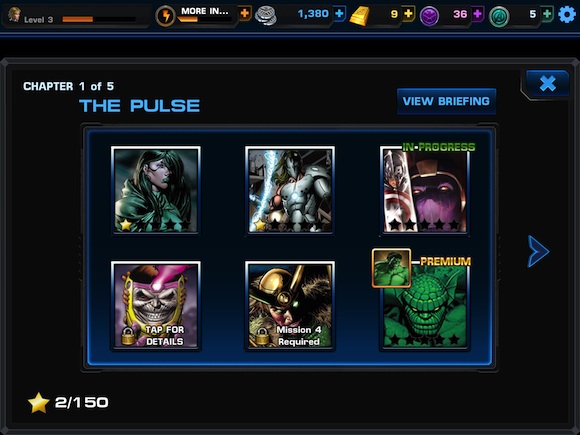580x435 pixels.
Task: Refill energy with orange plus button
Action: click(245, 14)
